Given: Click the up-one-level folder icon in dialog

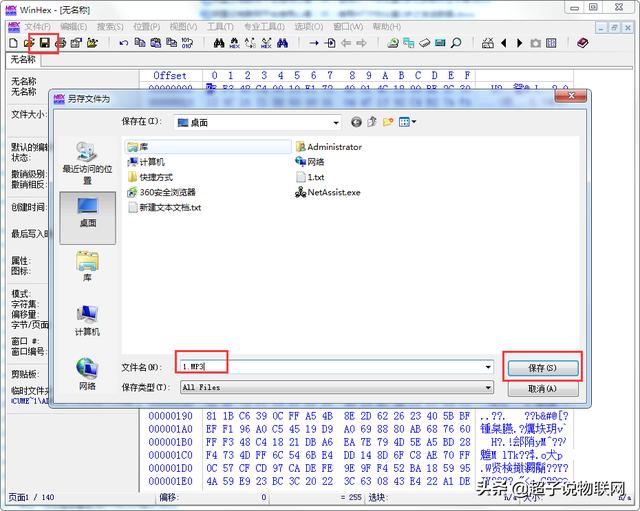Looking at the screenshot, I should pyautogui.click(x=372, y=122).
